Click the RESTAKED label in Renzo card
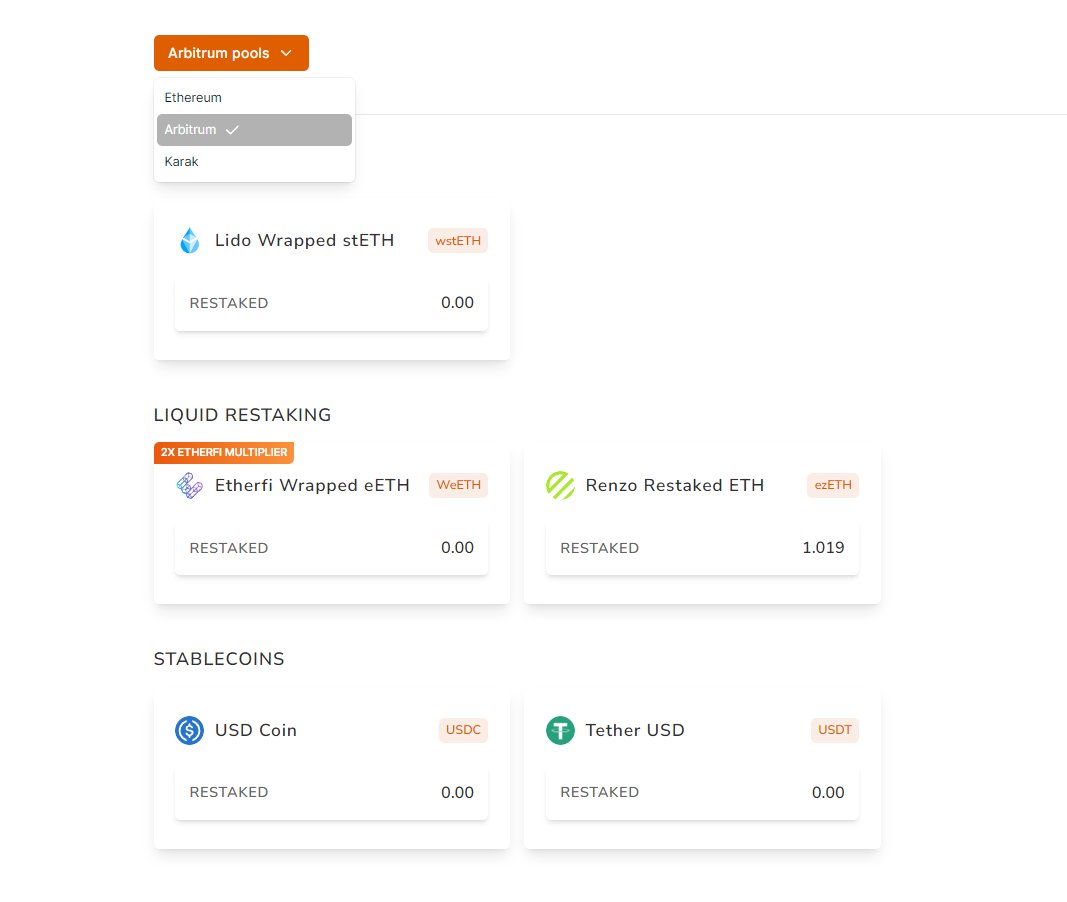1067x902 pixels. [x=600, y=548]
